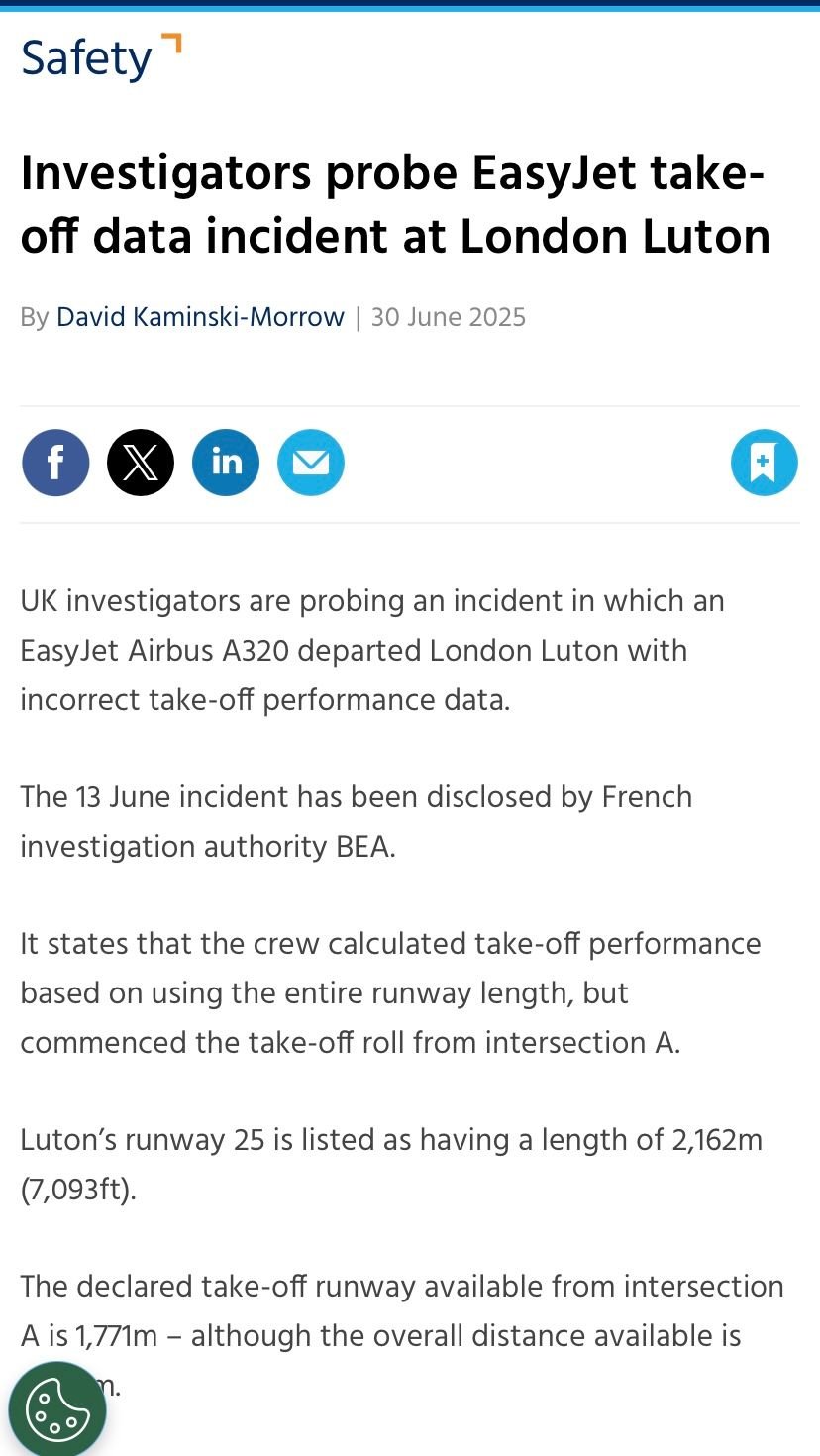Open David Kaminski-Morrow's author profile
This screenshot has width=820, height=1456.
point(201,317)
